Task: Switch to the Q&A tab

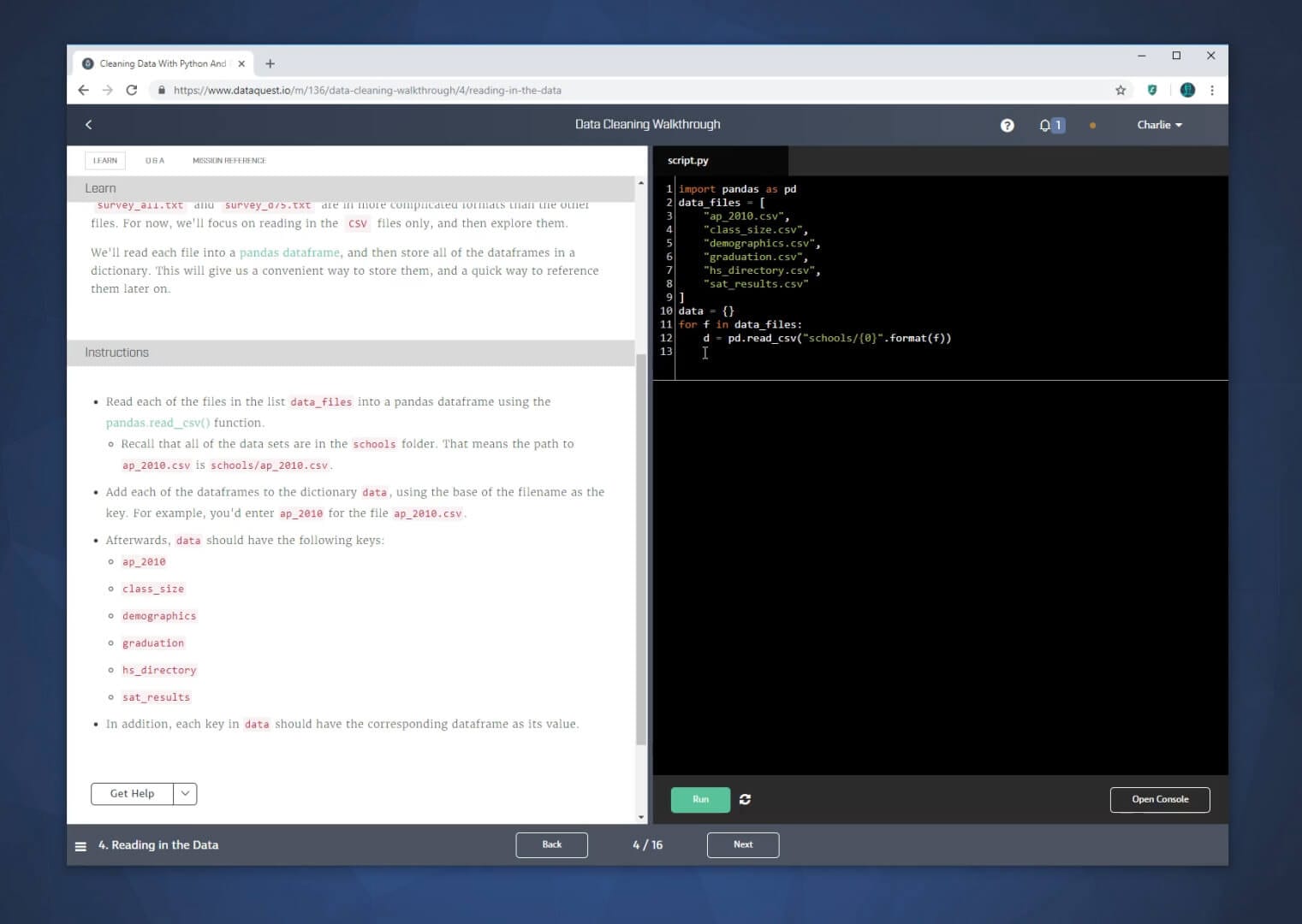Action: (x=155, y=161)
